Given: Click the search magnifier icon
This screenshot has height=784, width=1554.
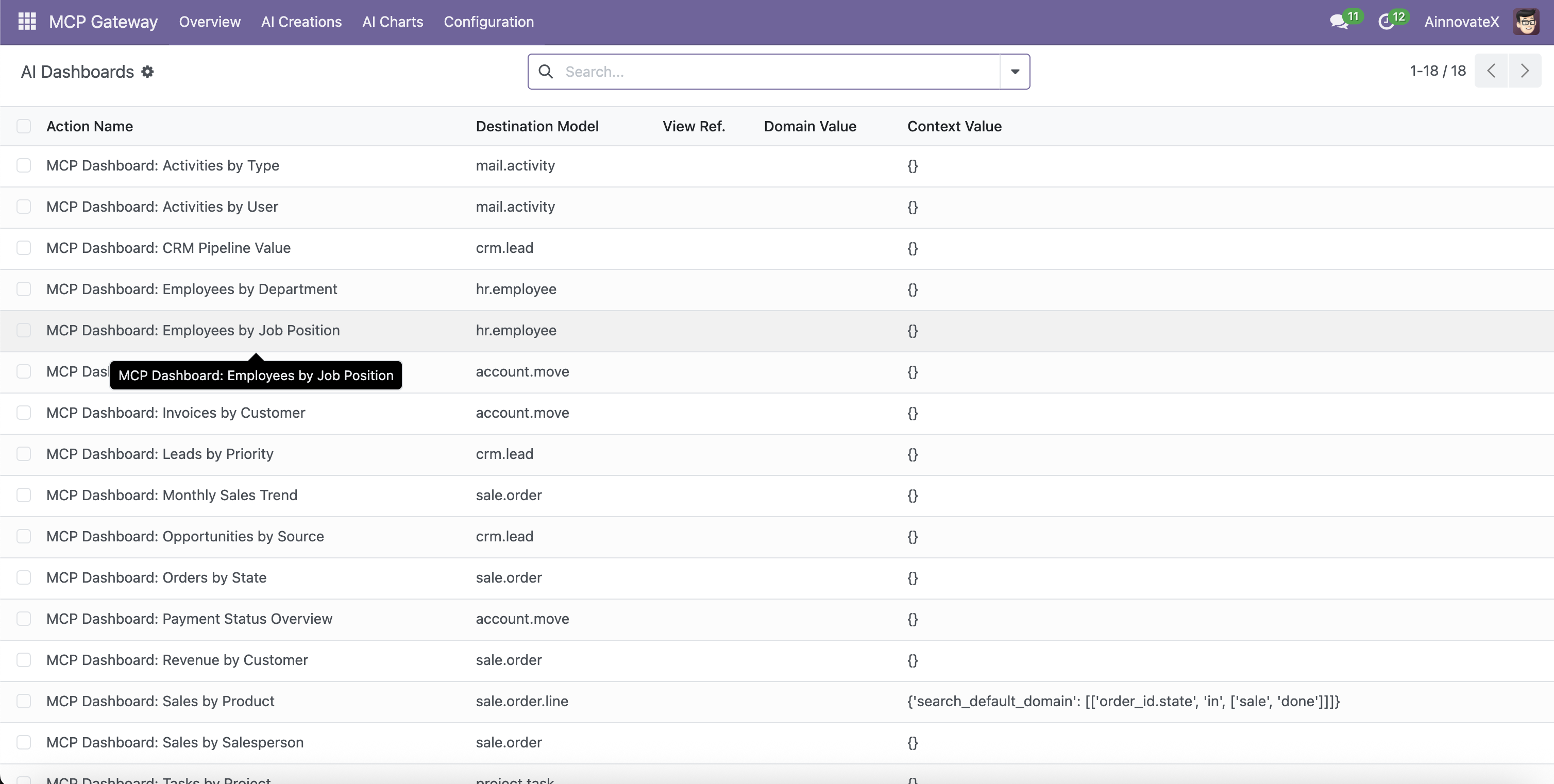Looking at the screenshot, I should click(545, 72).
